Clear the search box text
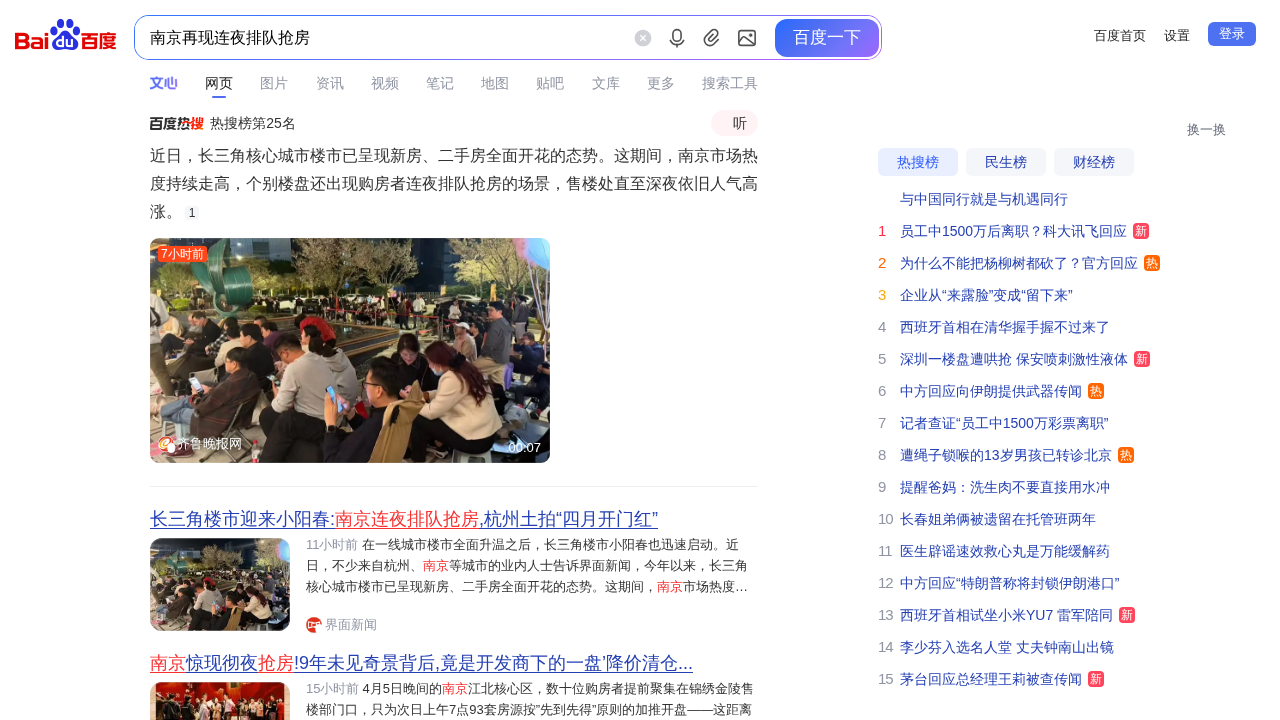Image resolution: width=1280 pixels, height=720 pixels. click(643, 38)
